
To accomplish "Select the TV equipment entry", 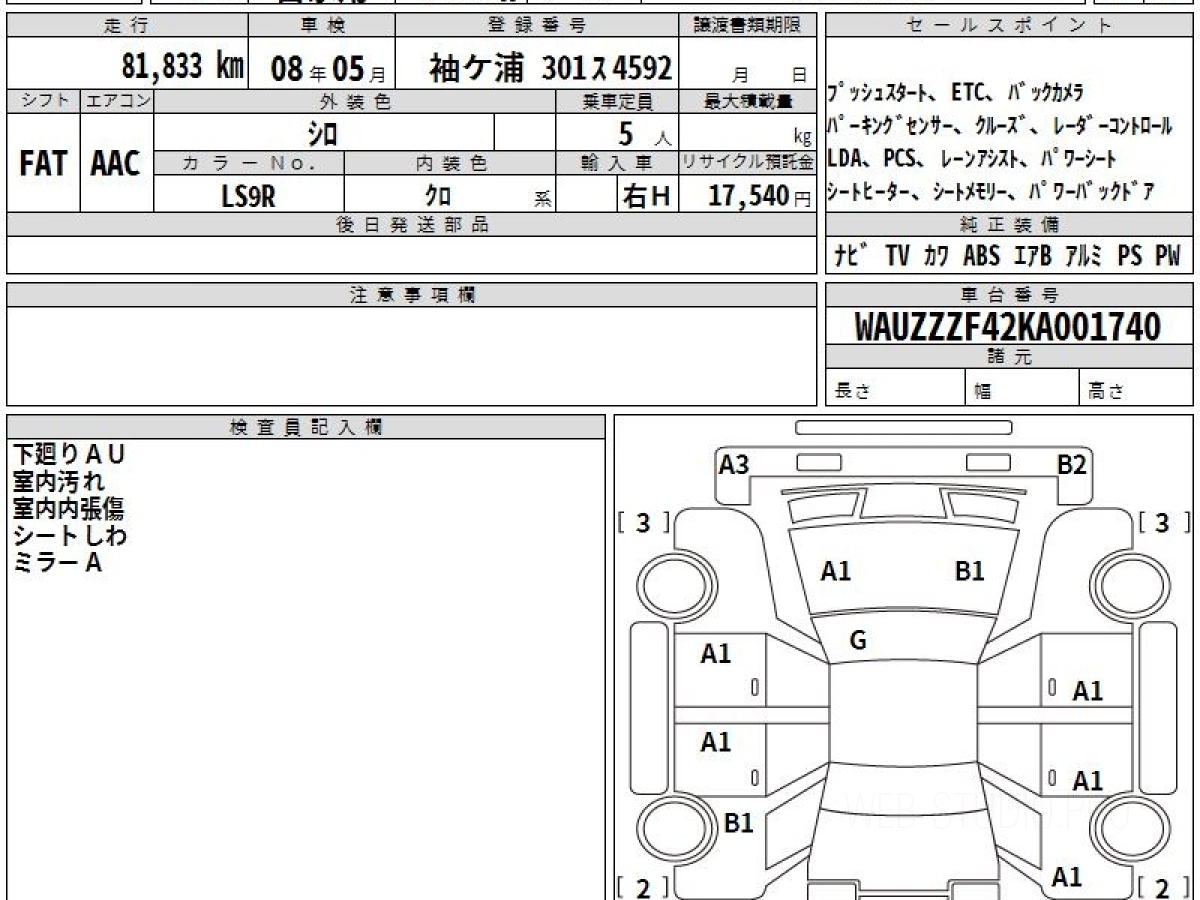I will point(898,256).
